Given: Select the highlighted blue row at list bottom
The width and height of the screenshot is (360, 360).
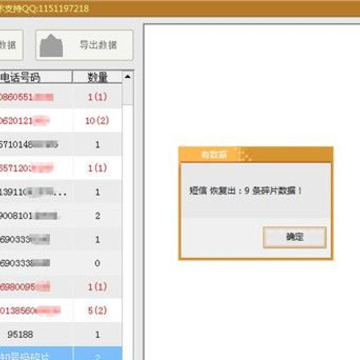Looking at the screenshot, I should pos(61,353).
